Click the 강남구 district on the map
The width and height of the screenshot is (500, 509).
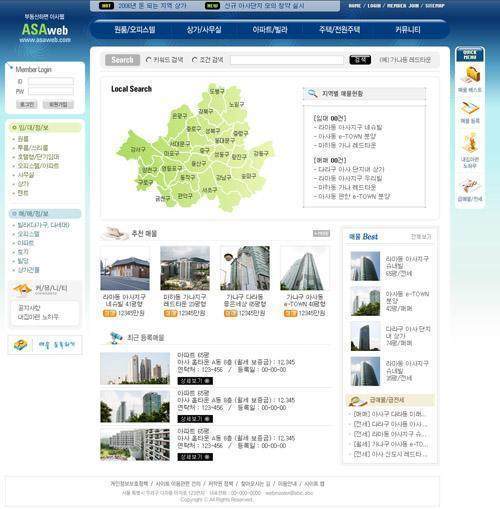223,178
